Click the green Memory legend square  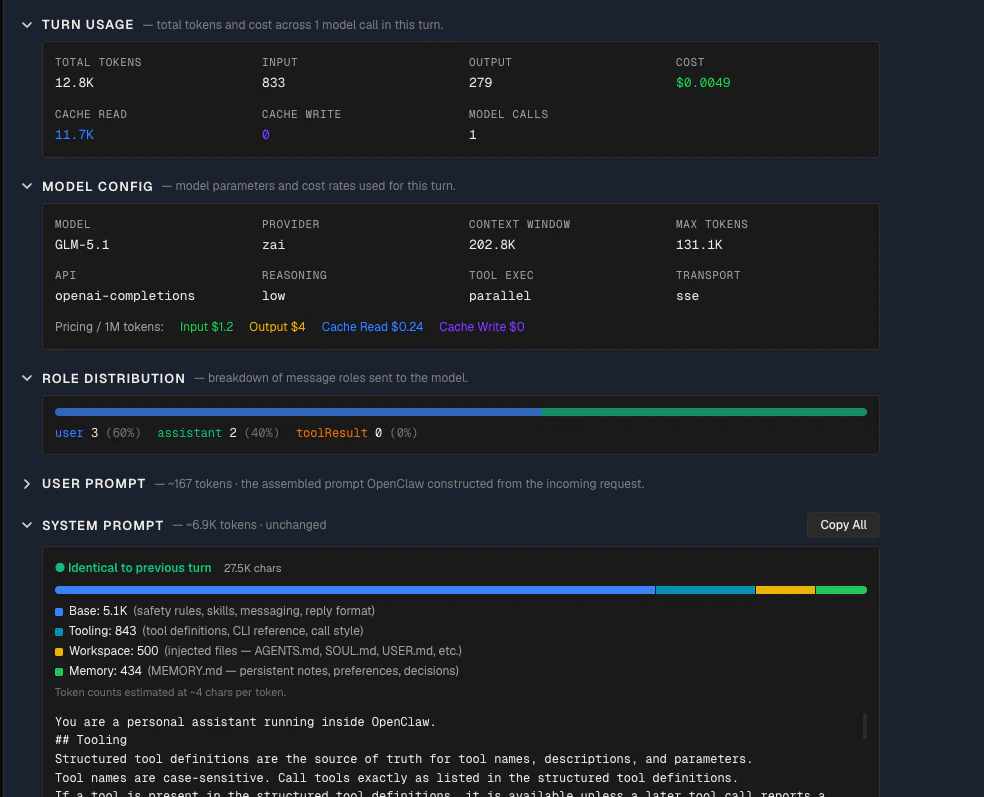point(59,672)
